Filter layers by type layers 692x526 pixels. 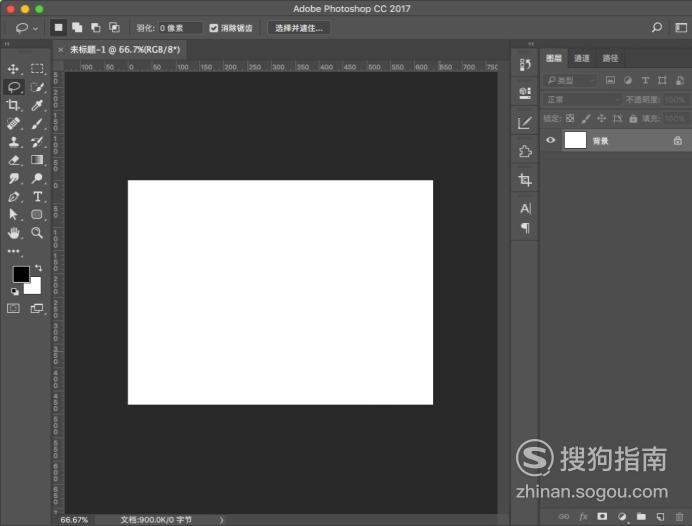tap(645, 80)
